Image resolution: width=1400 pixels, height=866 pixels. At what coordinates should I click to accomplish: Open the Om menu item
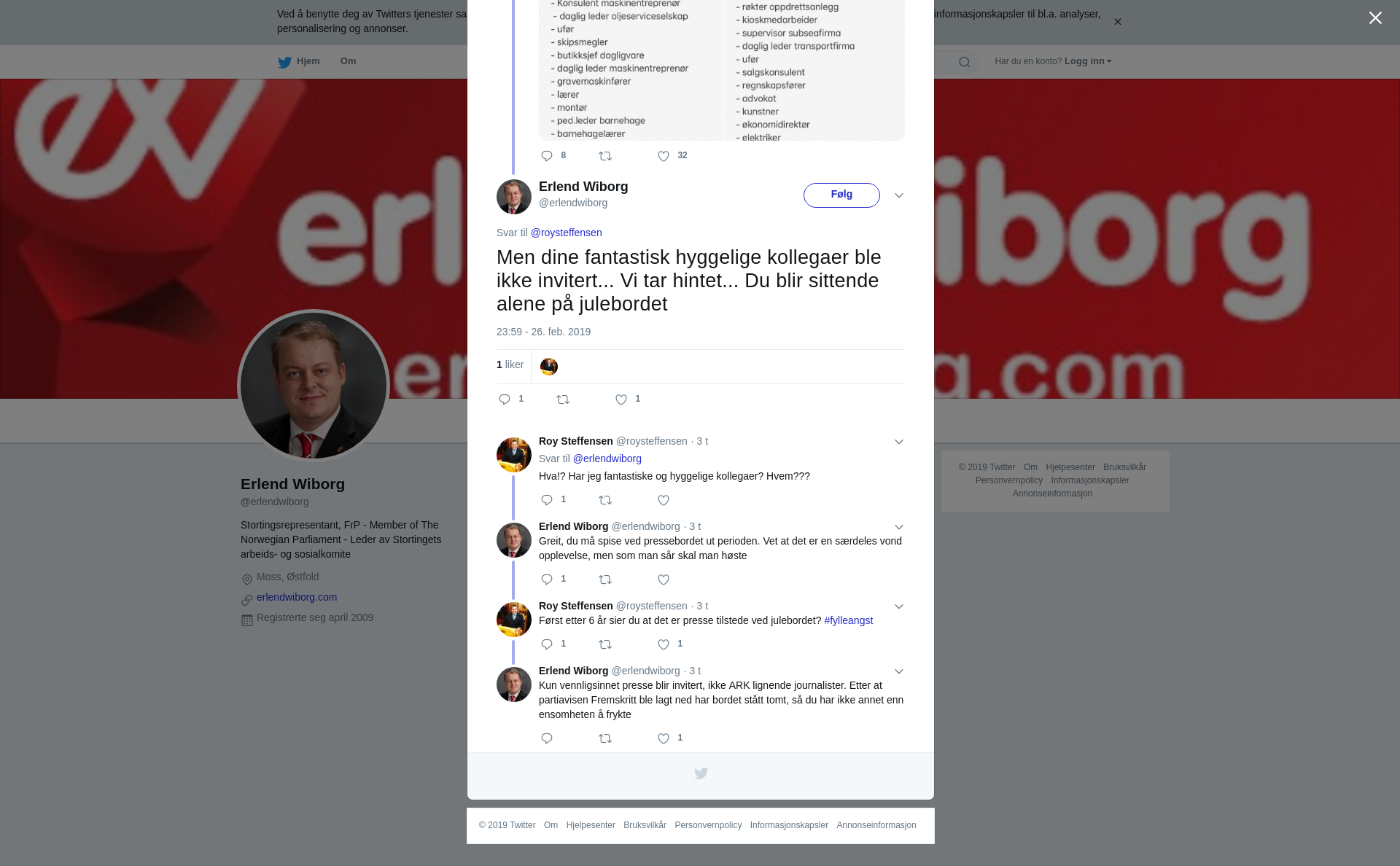pyautogui.click(x=348, y=61)
